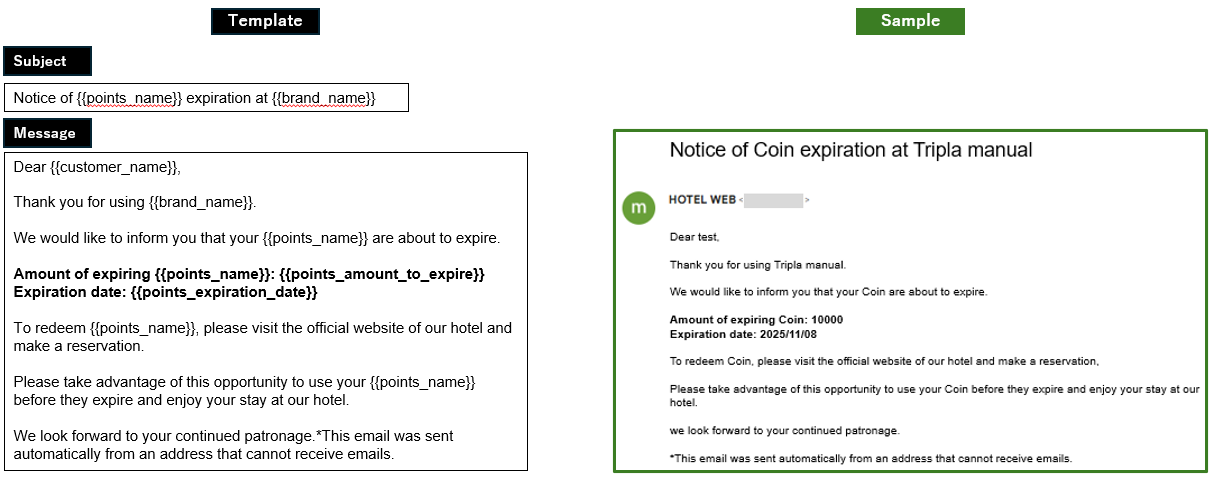Click the {{customer_name}} placeholder in greeting

(114, 167)
